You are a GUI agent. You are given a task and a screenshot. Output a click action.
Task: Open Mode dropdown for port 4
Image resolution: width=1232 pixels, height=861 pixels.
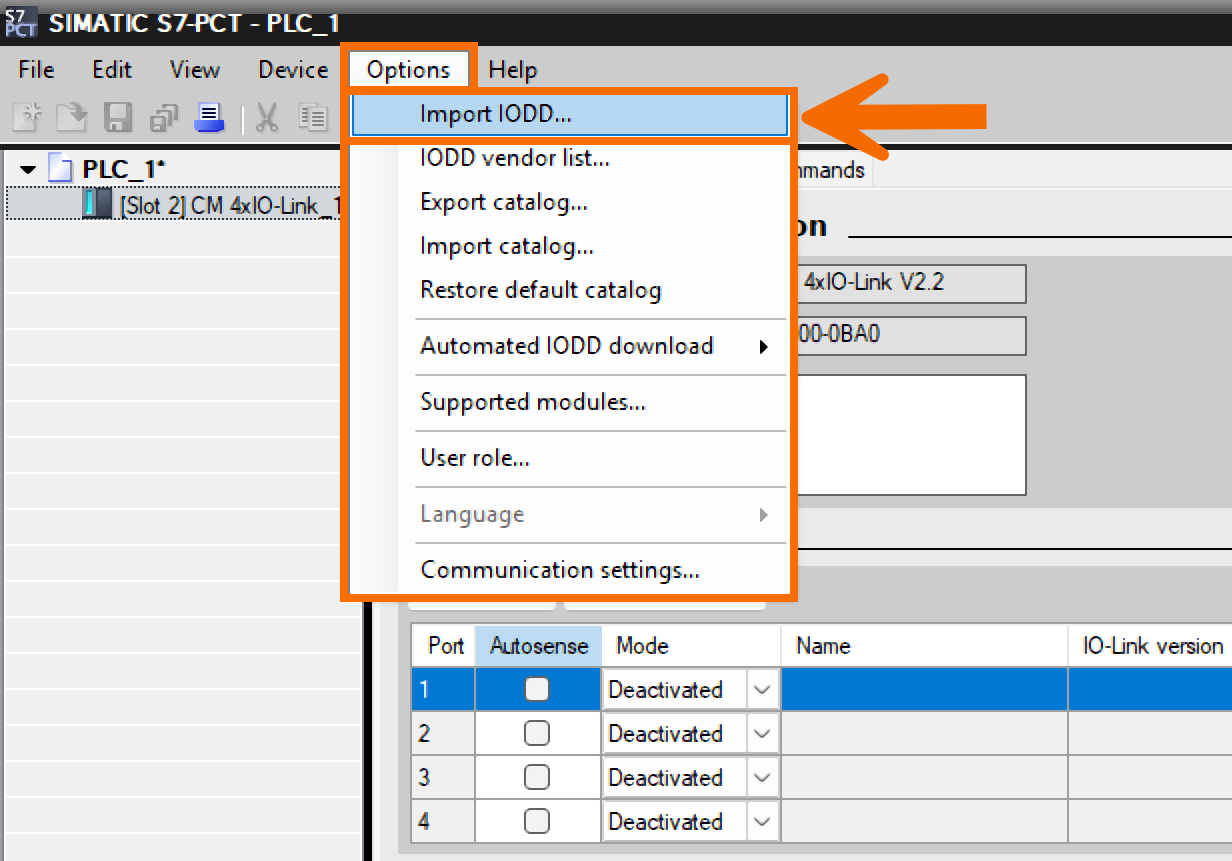(762, 821)
